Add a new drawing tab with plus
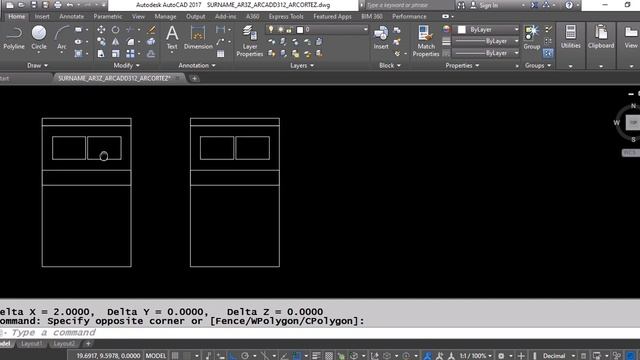This screenshot has width=640, height=360. click(194, 78)
